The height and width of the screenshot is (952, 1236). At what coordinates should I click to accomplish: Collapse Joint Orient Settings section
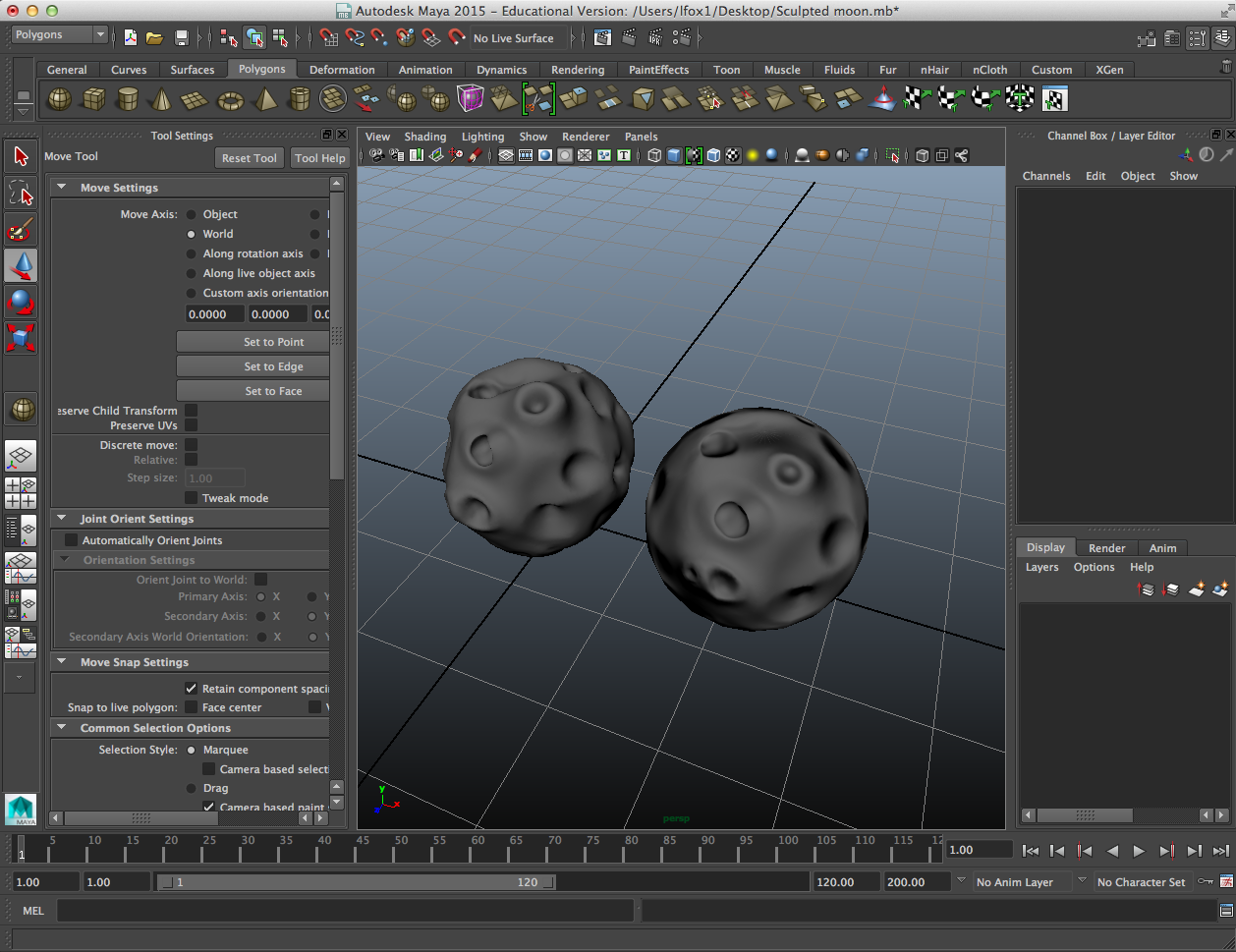click(x=62, y=519)
